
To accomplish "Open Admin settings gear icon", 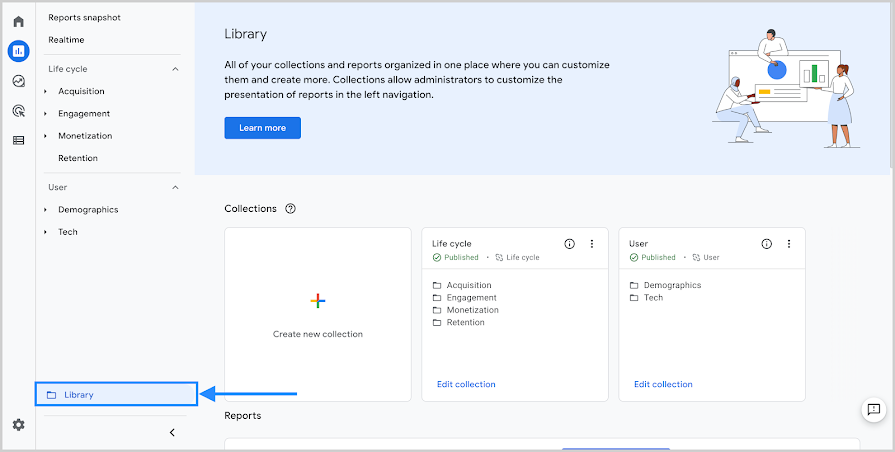I will 18,425.
